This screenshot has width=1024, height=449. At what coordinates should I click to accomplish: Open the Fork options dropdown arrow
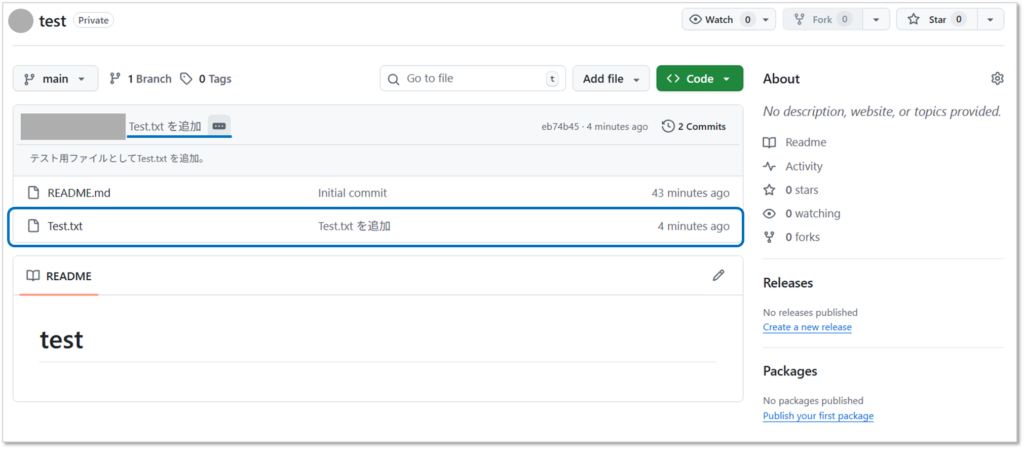[x=876, y=20]
